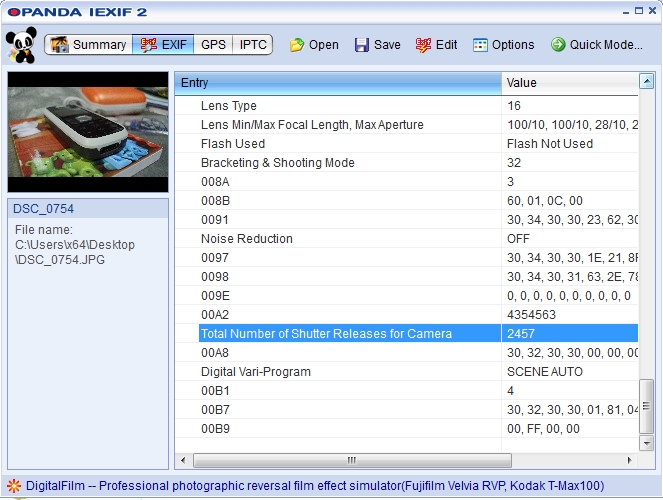Select the 008A entry row
Viewport: 663px width, 500px height.
(x=407, y=182)
